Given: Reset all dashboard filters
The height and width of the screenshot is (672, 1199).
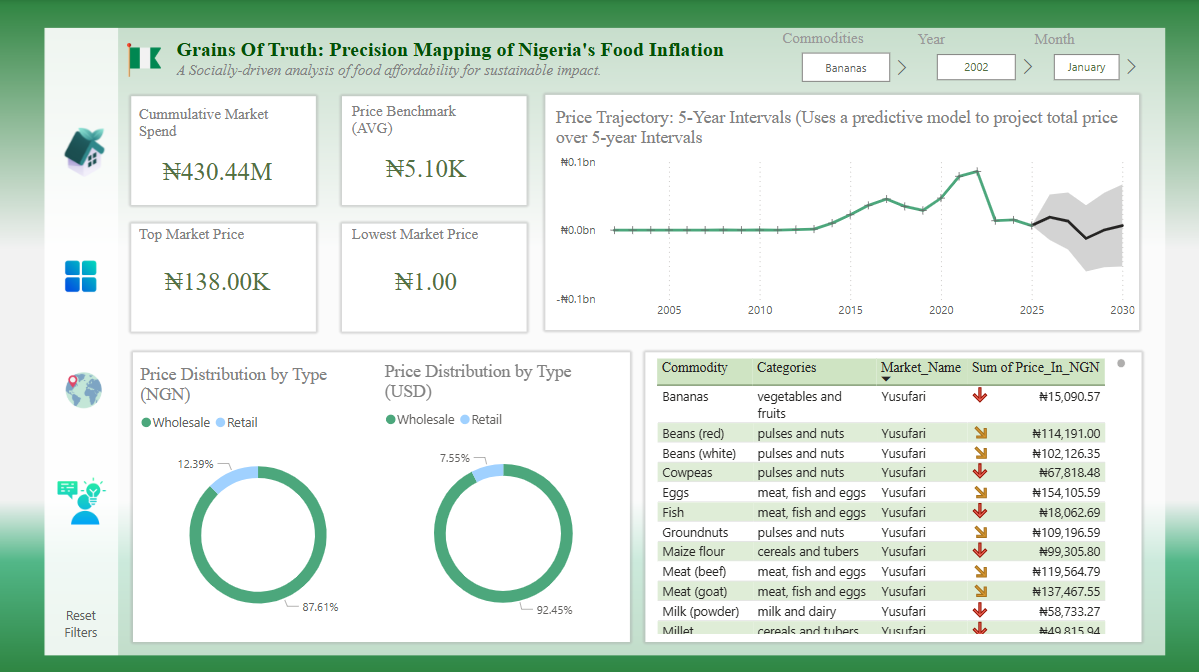Looking at the screenshot, I should pos(80,624).
